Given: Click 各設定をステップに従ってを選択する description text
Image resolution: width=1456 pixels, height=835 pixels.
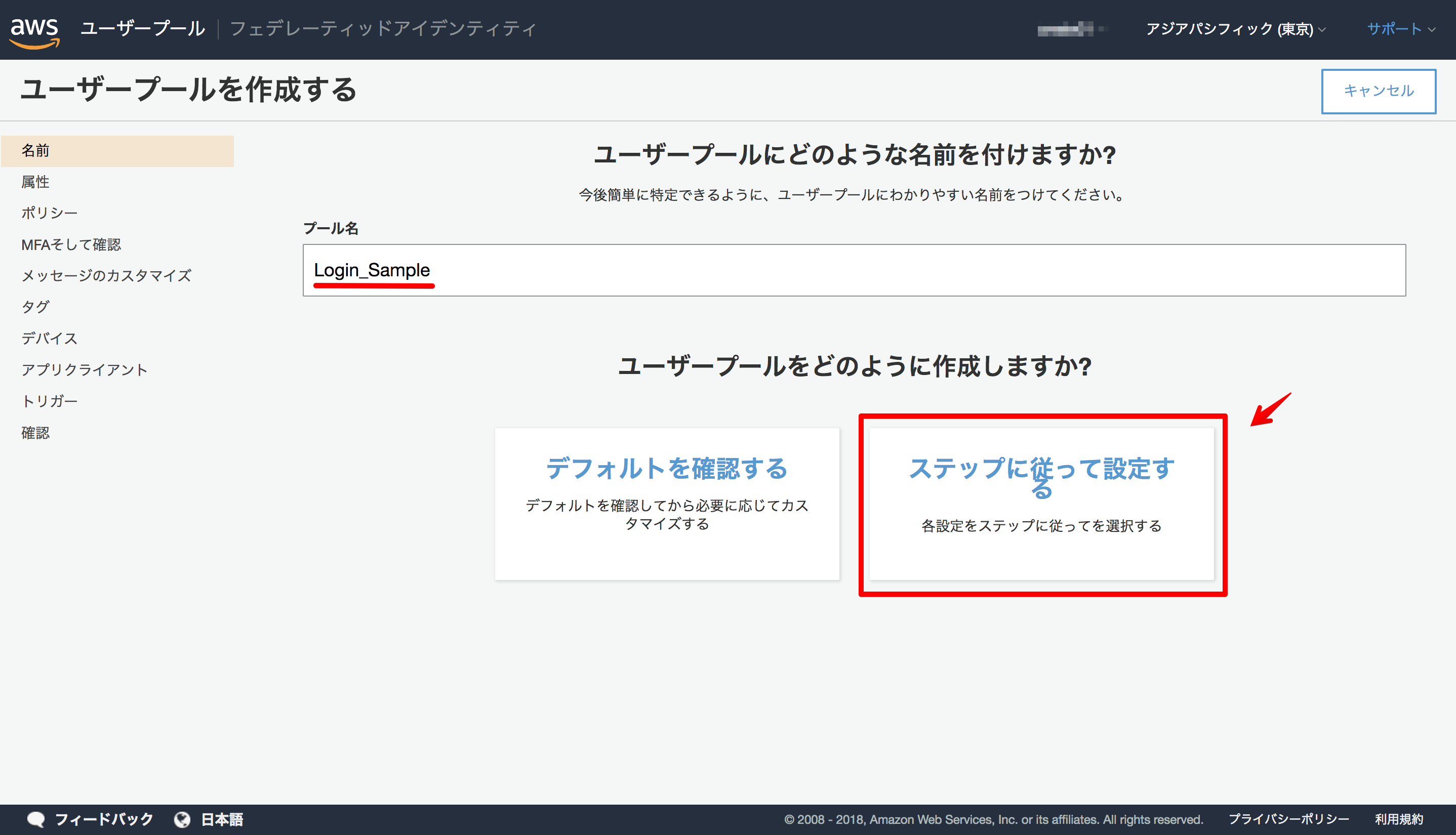Looking at the screenshot, I should coord(1041,526).
